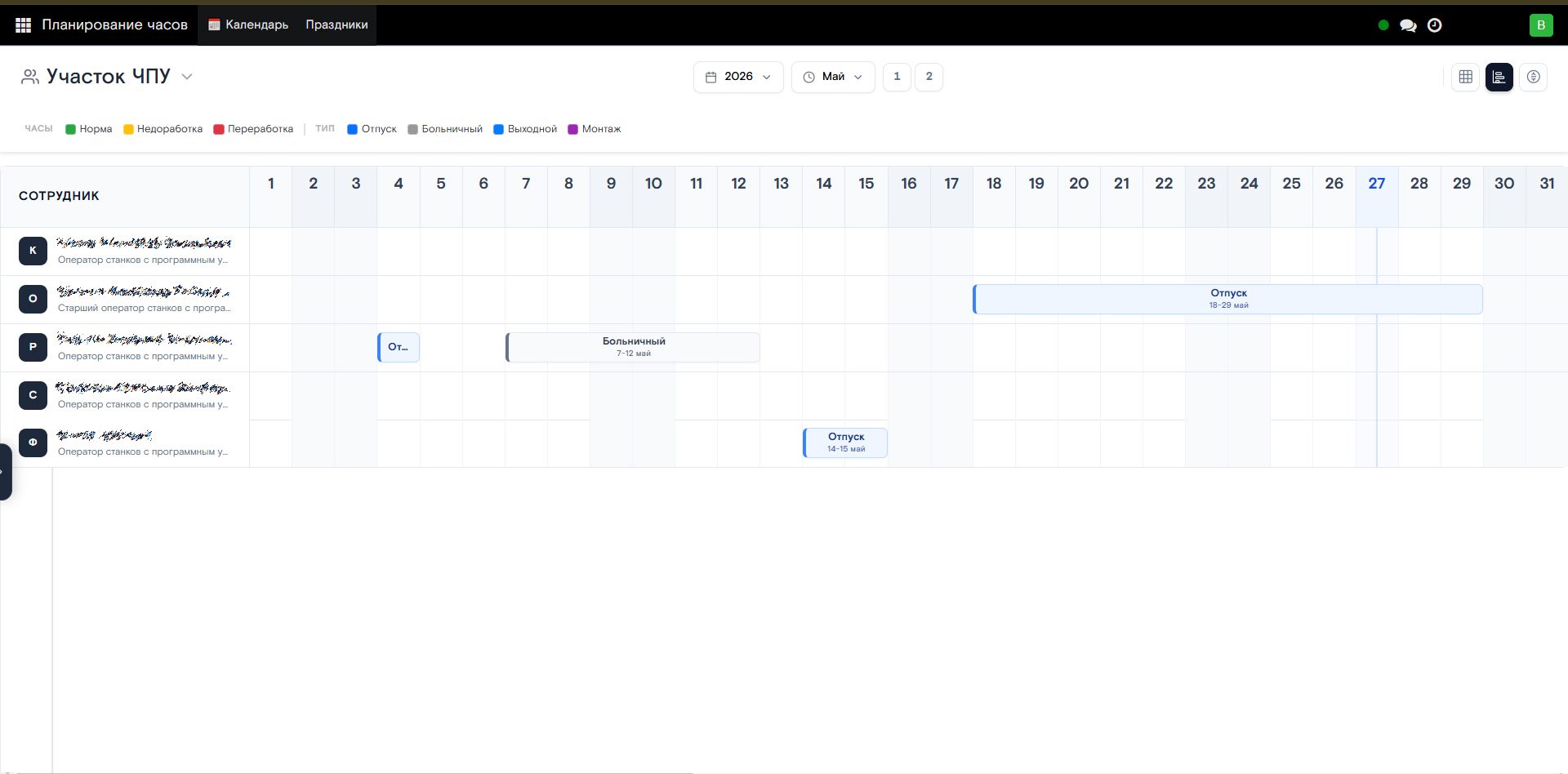Open the currency circle view icon

tap(1534, 77)
